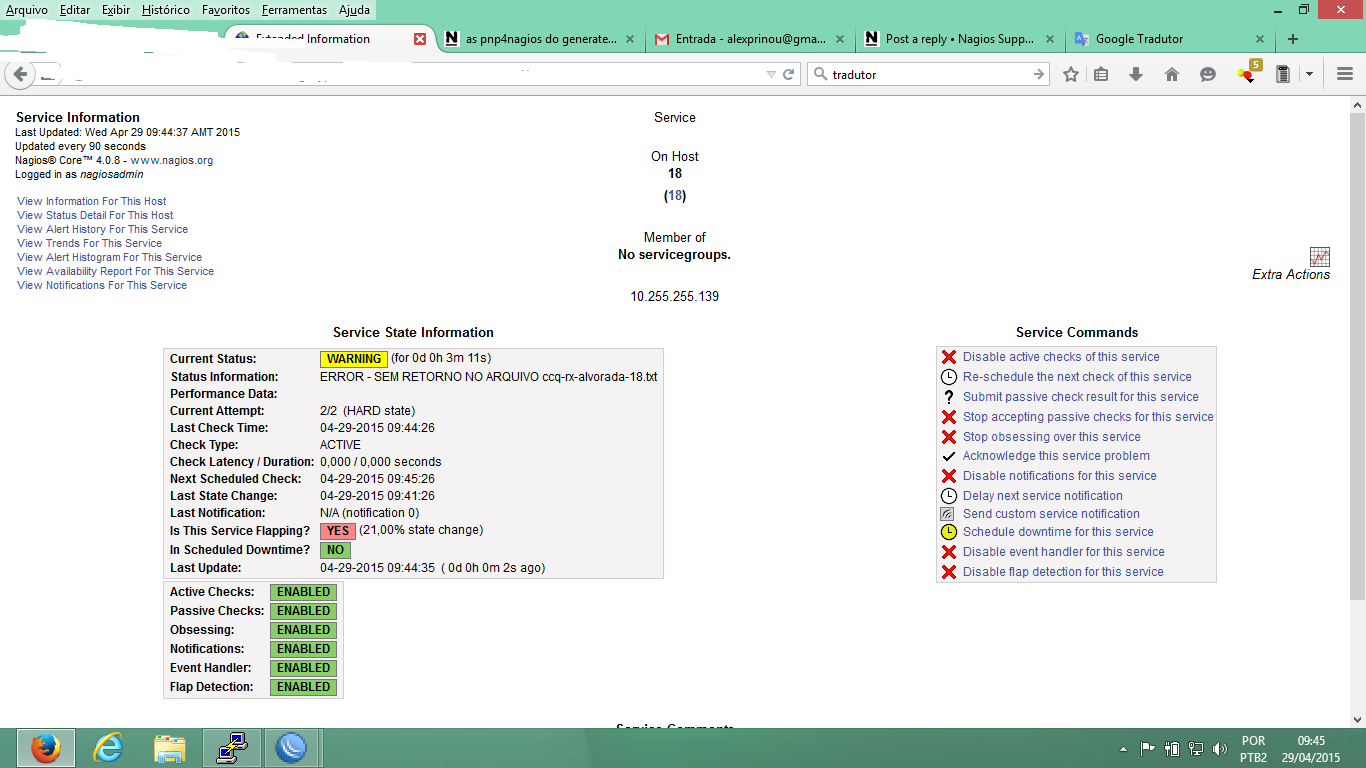The height and width of the screenshot is (768, 1366).
Task: Disable active checks of this service
Action: coord(1061,357)
